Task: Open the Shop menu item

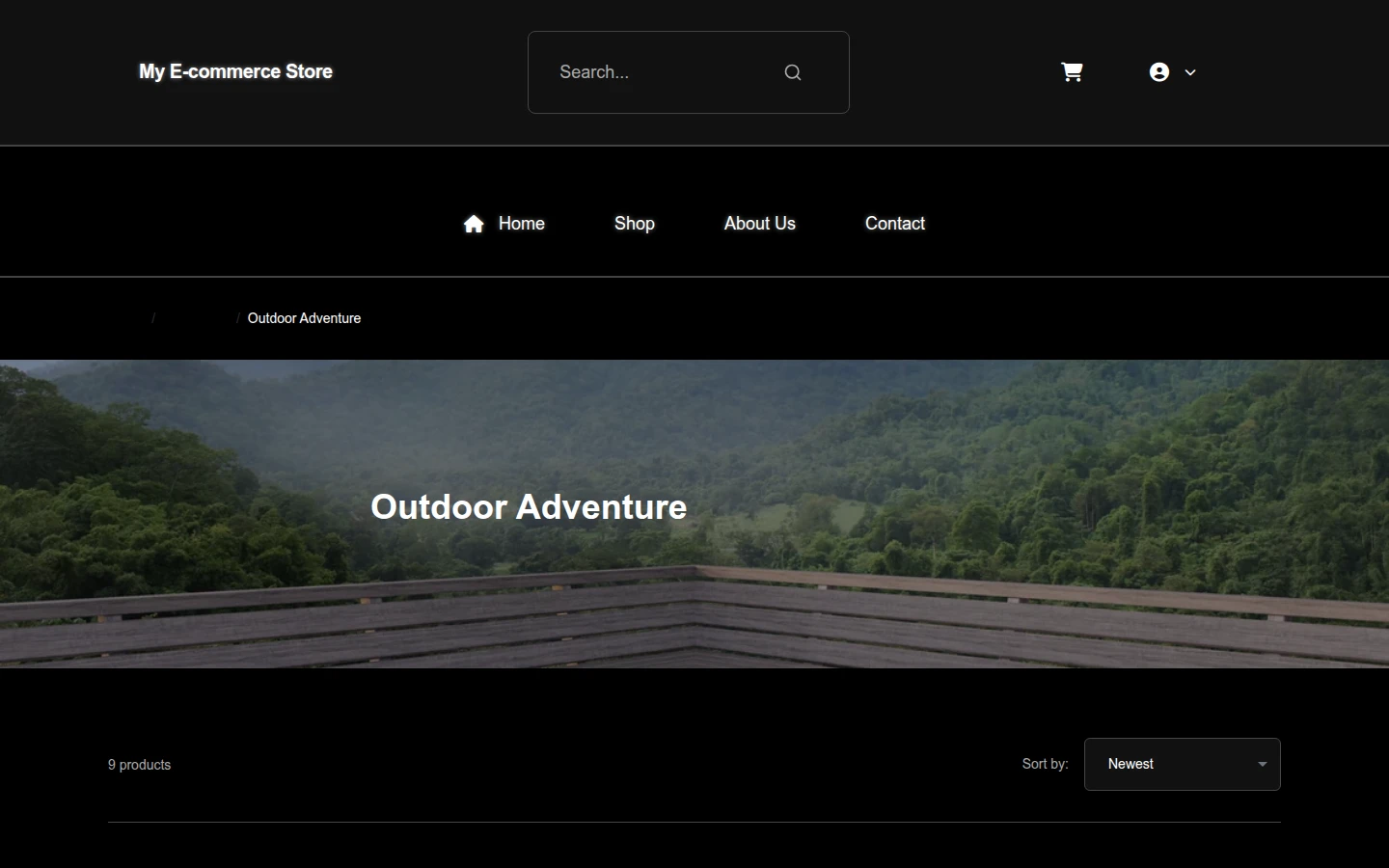Action: click(635, 224)
